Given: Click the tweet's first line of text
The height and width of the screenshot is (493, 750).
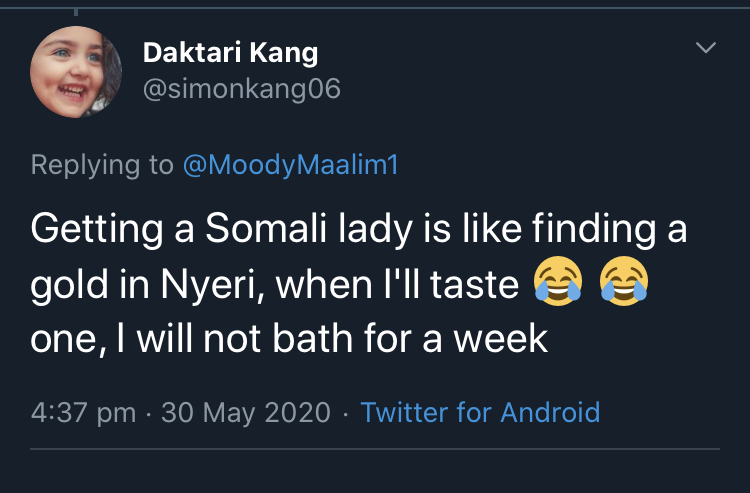Looking at the screenshot, I should (x=359, y=230).
